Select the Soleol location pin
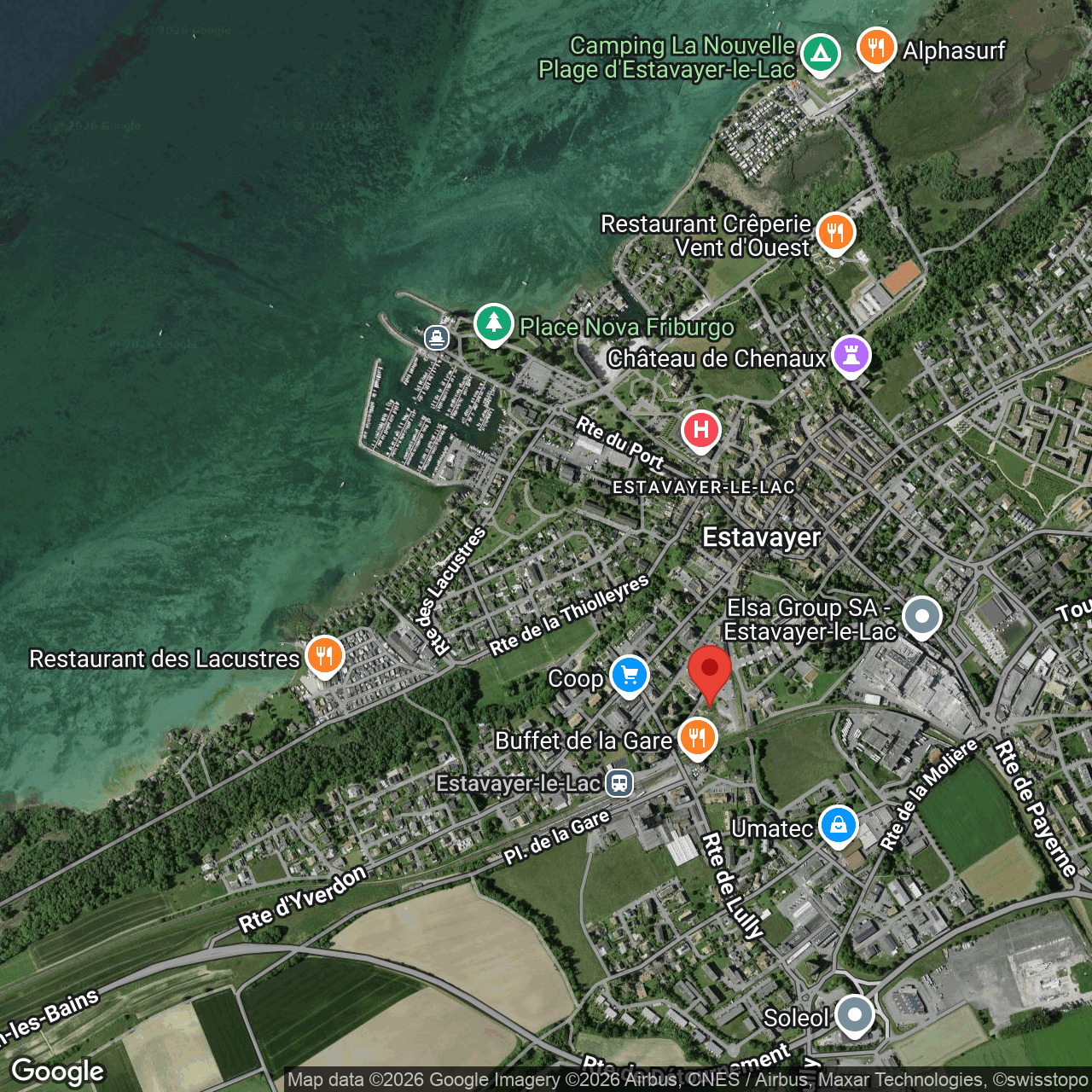 [854, 1017]
